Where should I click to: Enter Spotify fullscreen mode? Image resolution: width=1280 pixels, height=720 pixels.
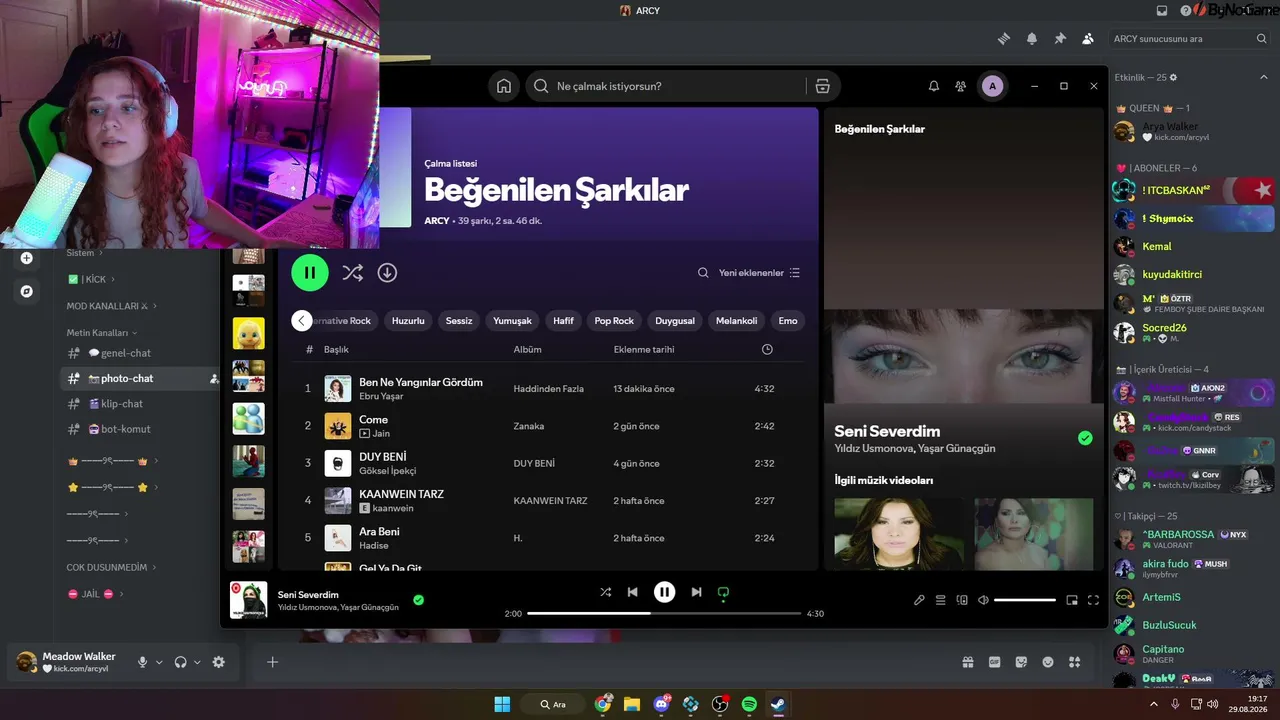coord(1093,600)
